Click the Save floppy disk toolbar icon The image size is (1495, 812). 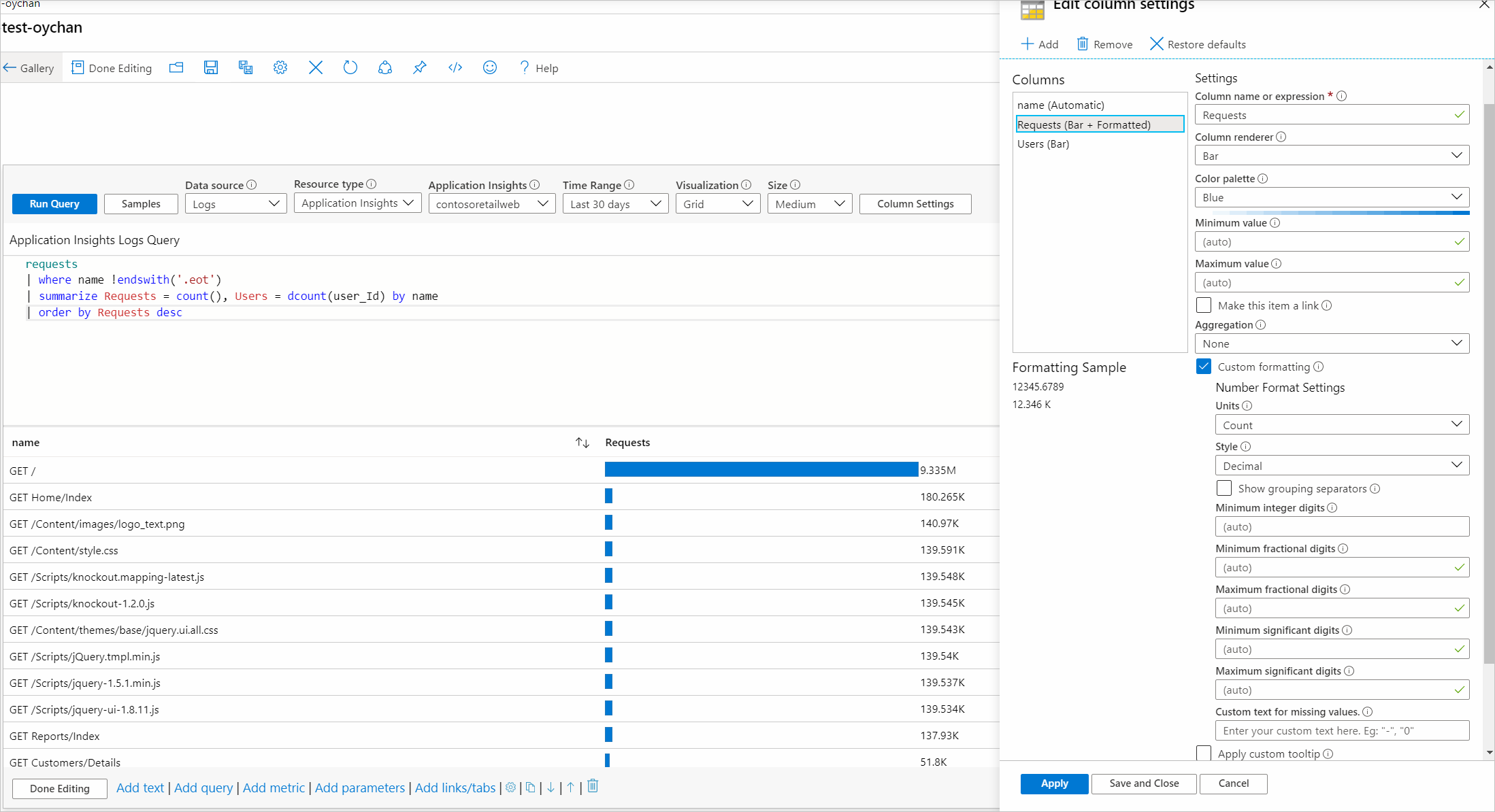coord(211,67)
